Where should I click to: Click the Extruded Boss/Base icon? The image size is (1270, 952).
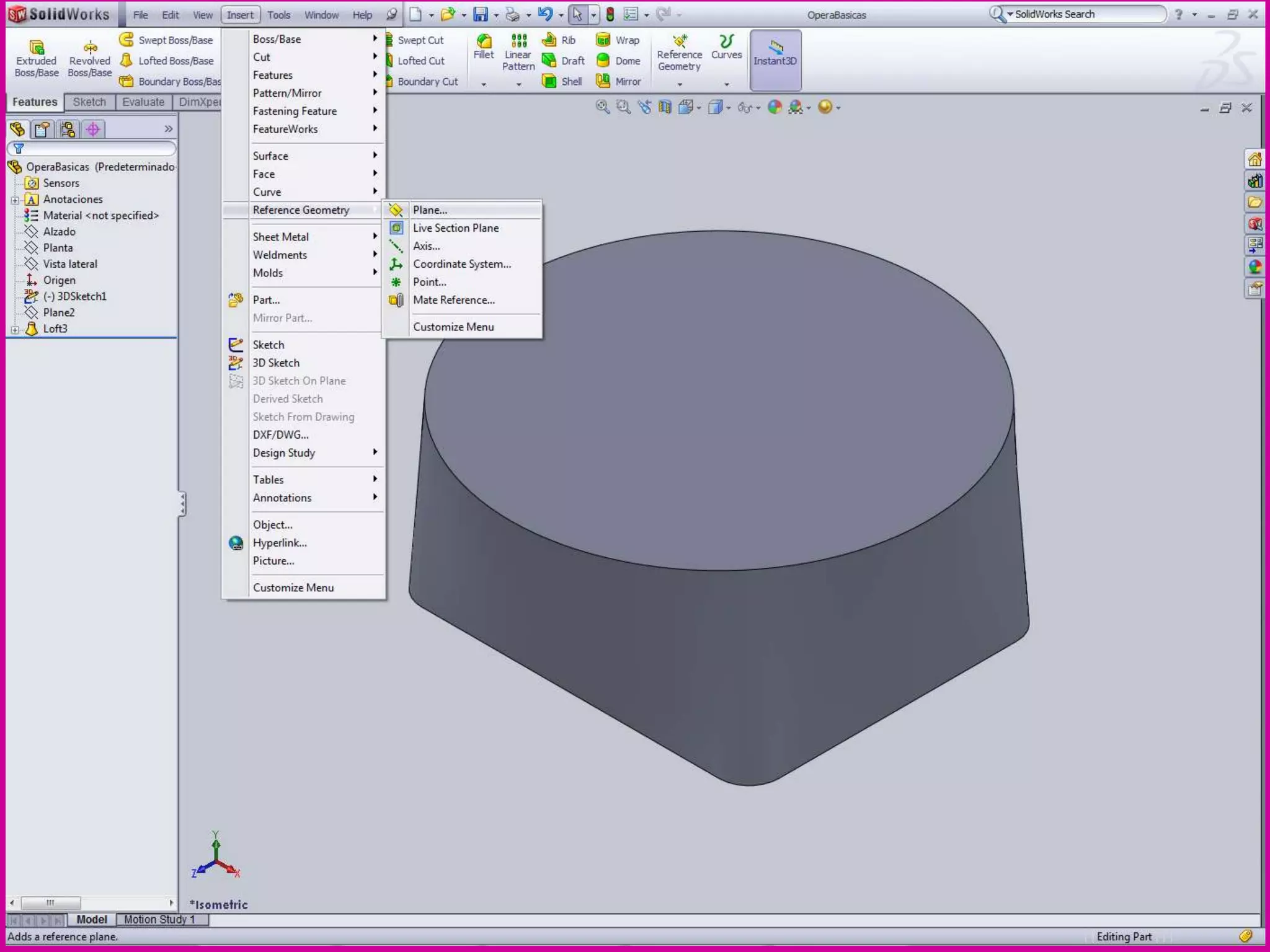[36, 47]
